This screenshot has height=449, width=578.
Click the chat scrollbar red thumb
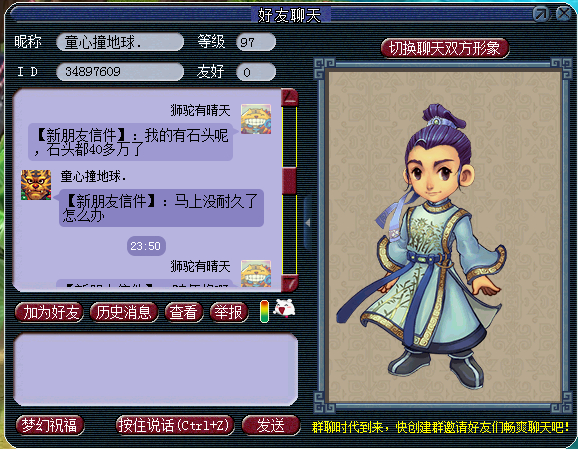(x=289, y=180)
